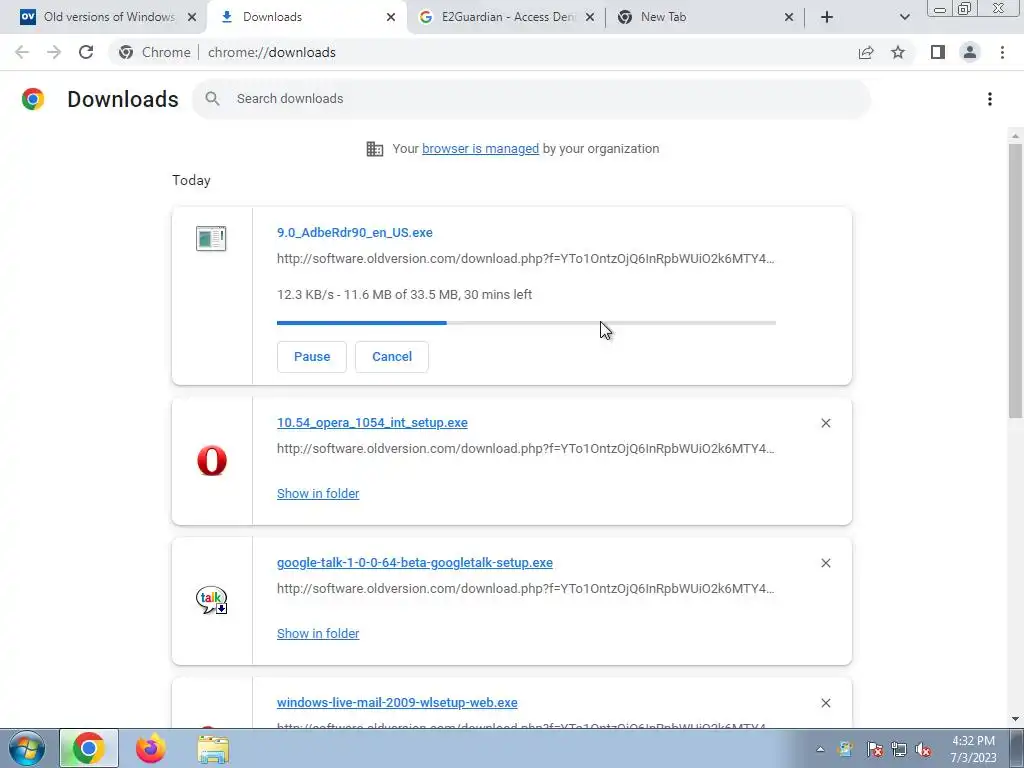The height and width of the screenshot is (768, 1024).
Task: Launch Firefox from the taskbar
Action: 151,748
